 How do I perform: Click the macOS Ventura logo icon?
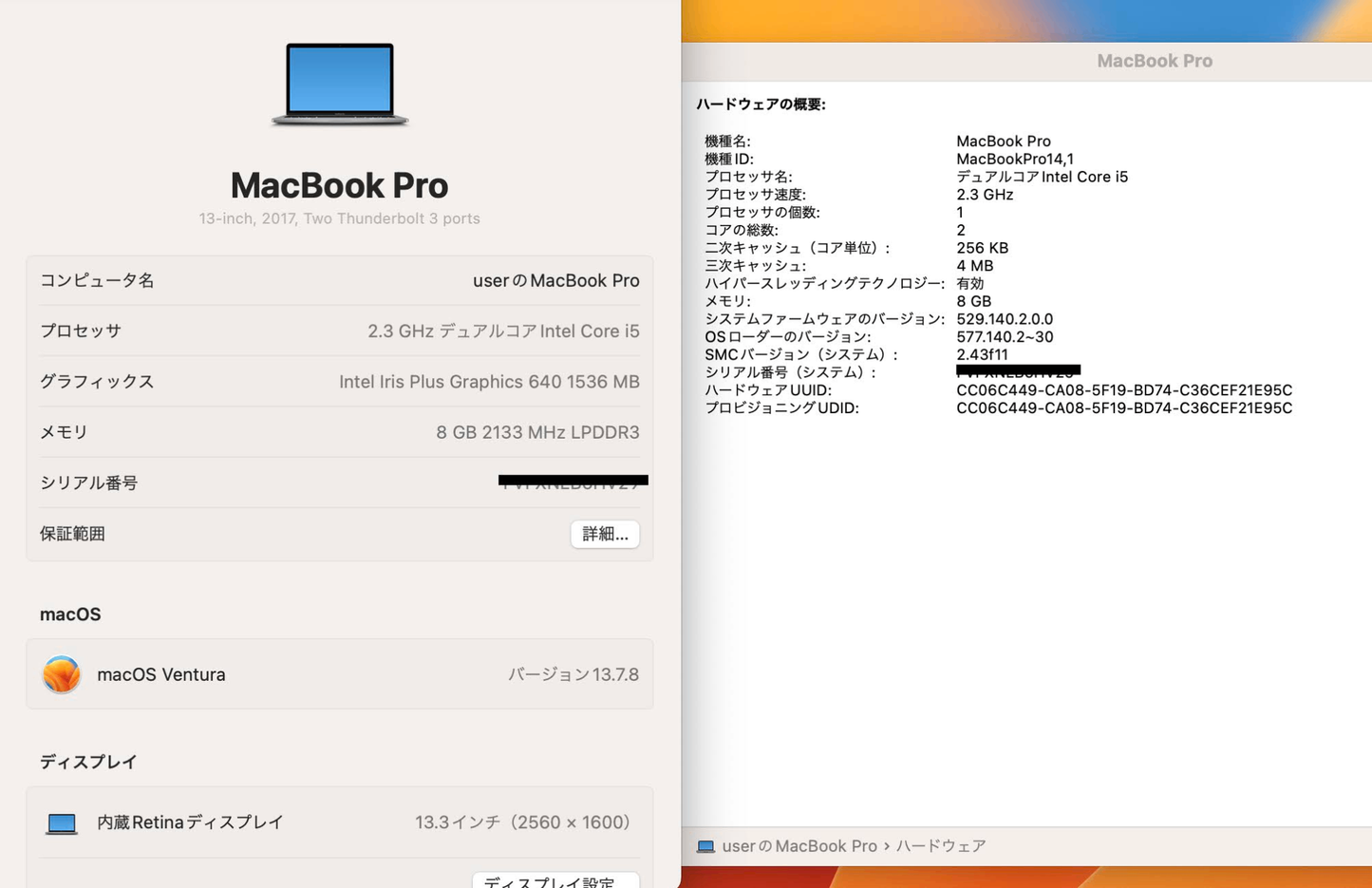point(62,674)
